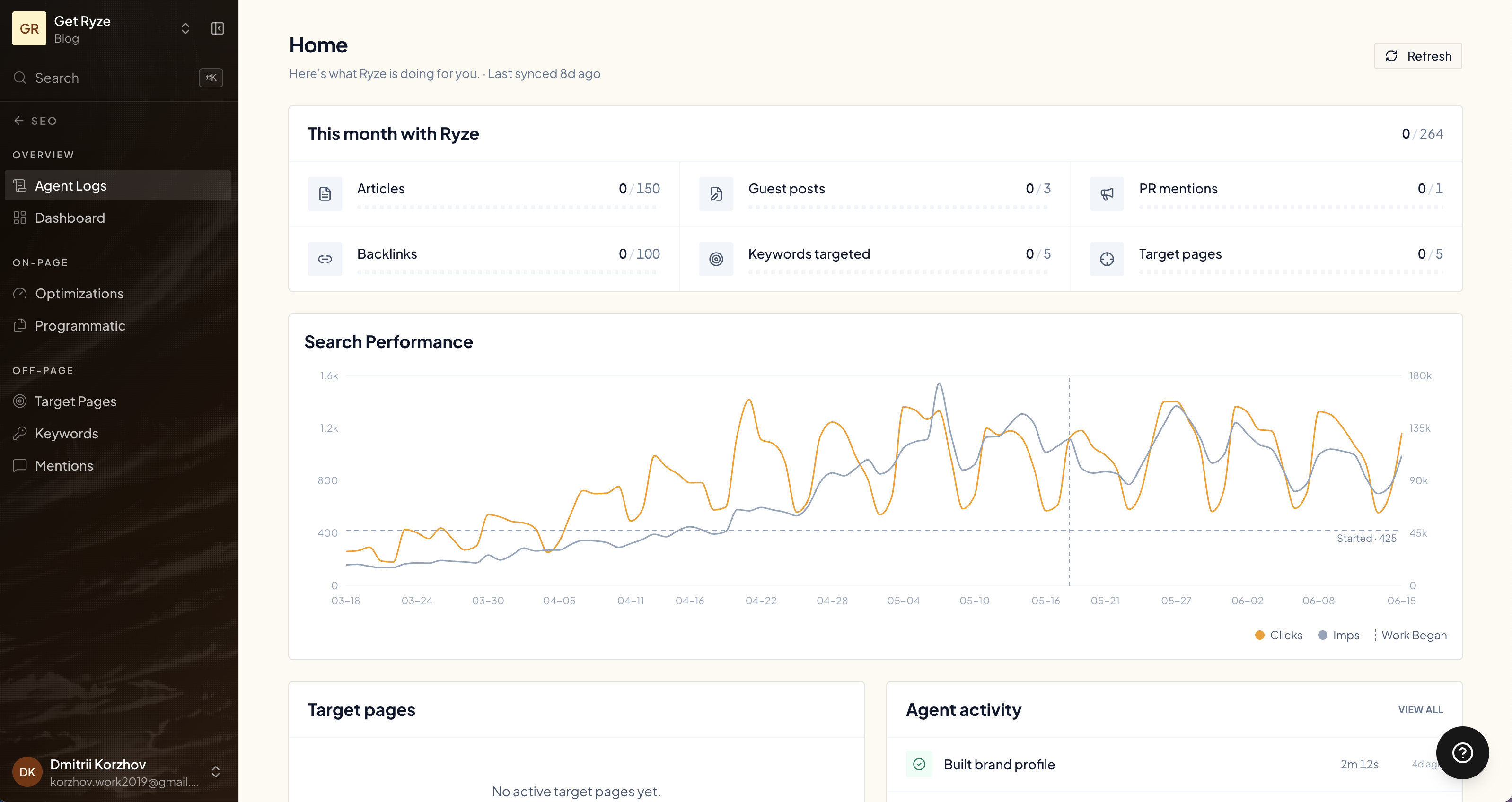
Task: Click the DK user avatar
Action: click(27, 771)
